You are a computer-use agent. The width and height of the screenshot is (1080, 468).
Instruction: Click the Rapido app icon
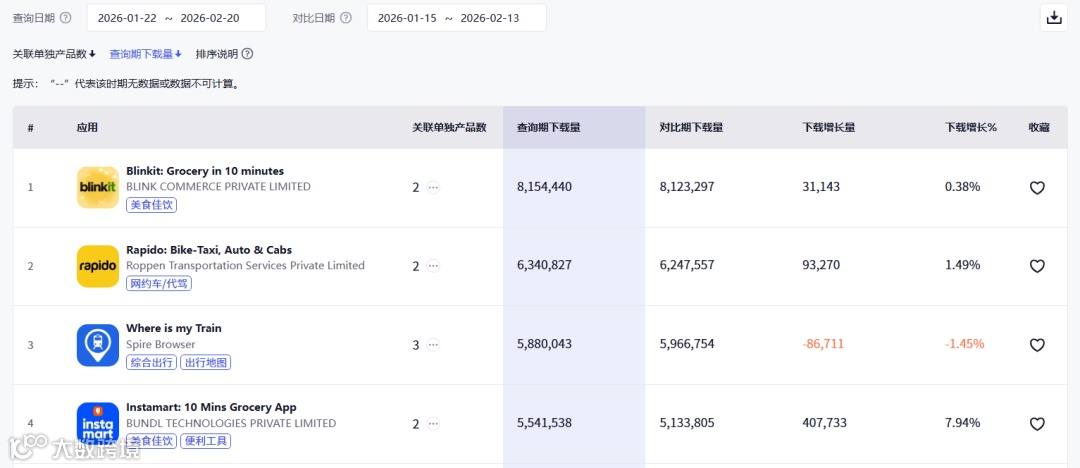98,266
